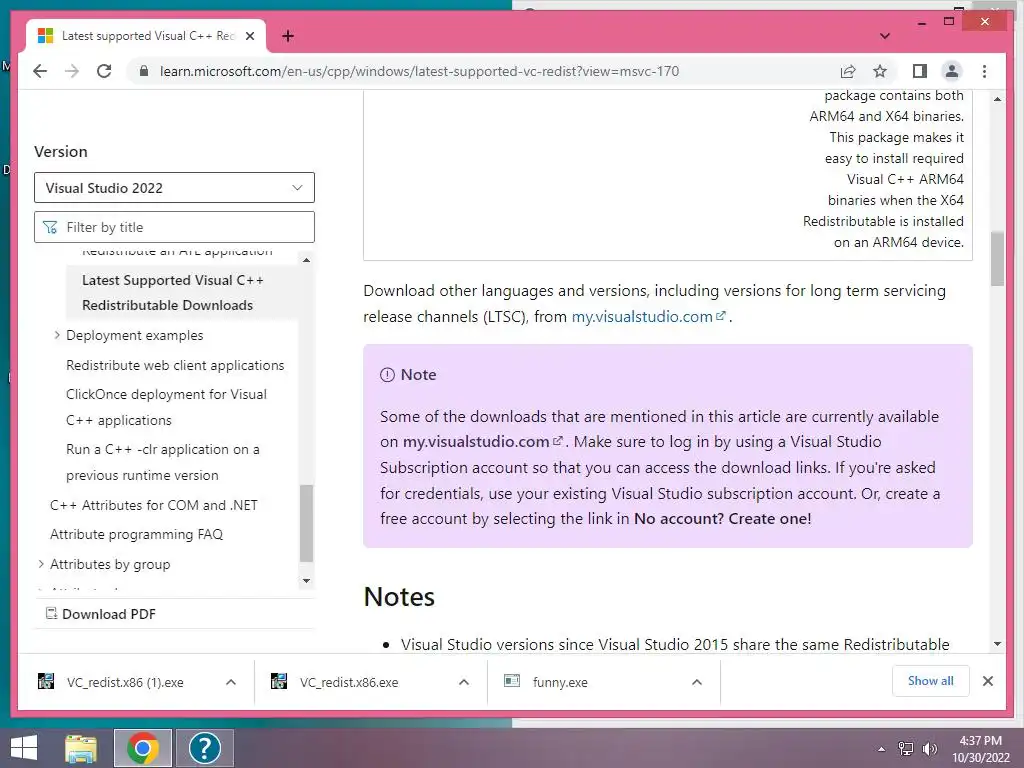1024x768 pixels.
Task: Open C++ Attributes for COM and .NET
Action: (154, 505)
